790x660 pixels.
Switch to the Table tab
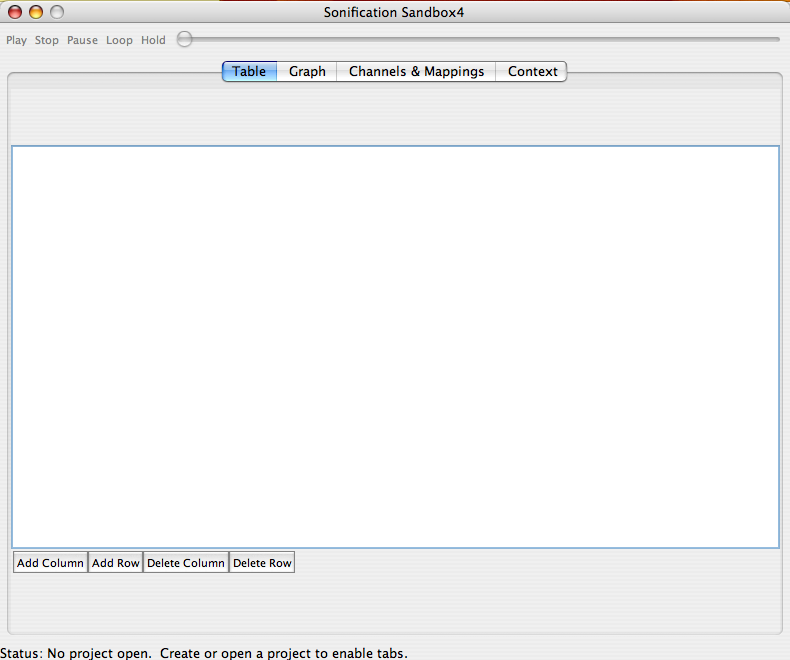249,72
